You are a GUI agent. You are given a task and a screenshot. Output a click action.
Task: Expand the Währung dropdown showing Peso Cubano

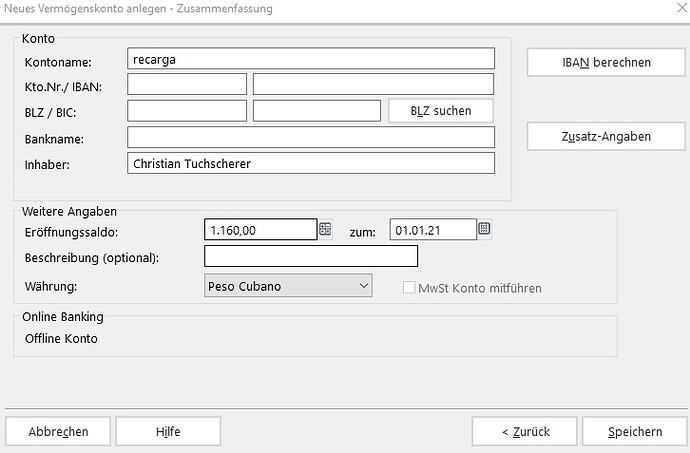click(x=362, y=286)
